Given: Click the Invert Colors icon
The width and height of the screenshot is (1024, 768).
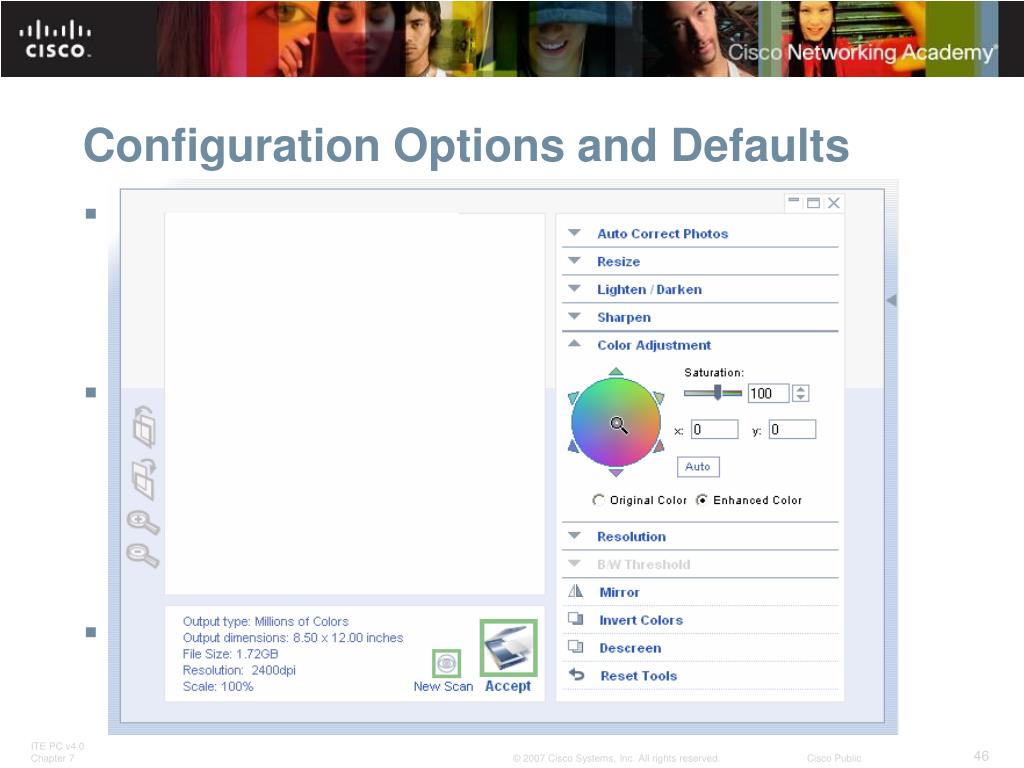Looking at the screenshot, I should pos(575,618).
